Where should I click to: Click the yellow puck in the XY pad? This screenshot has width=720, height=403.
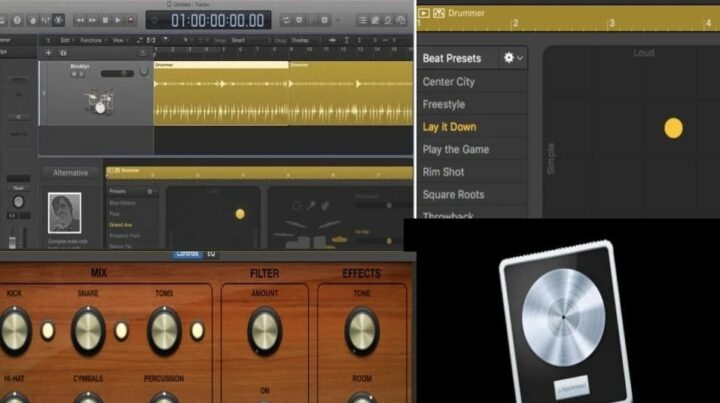click(673, 128)
